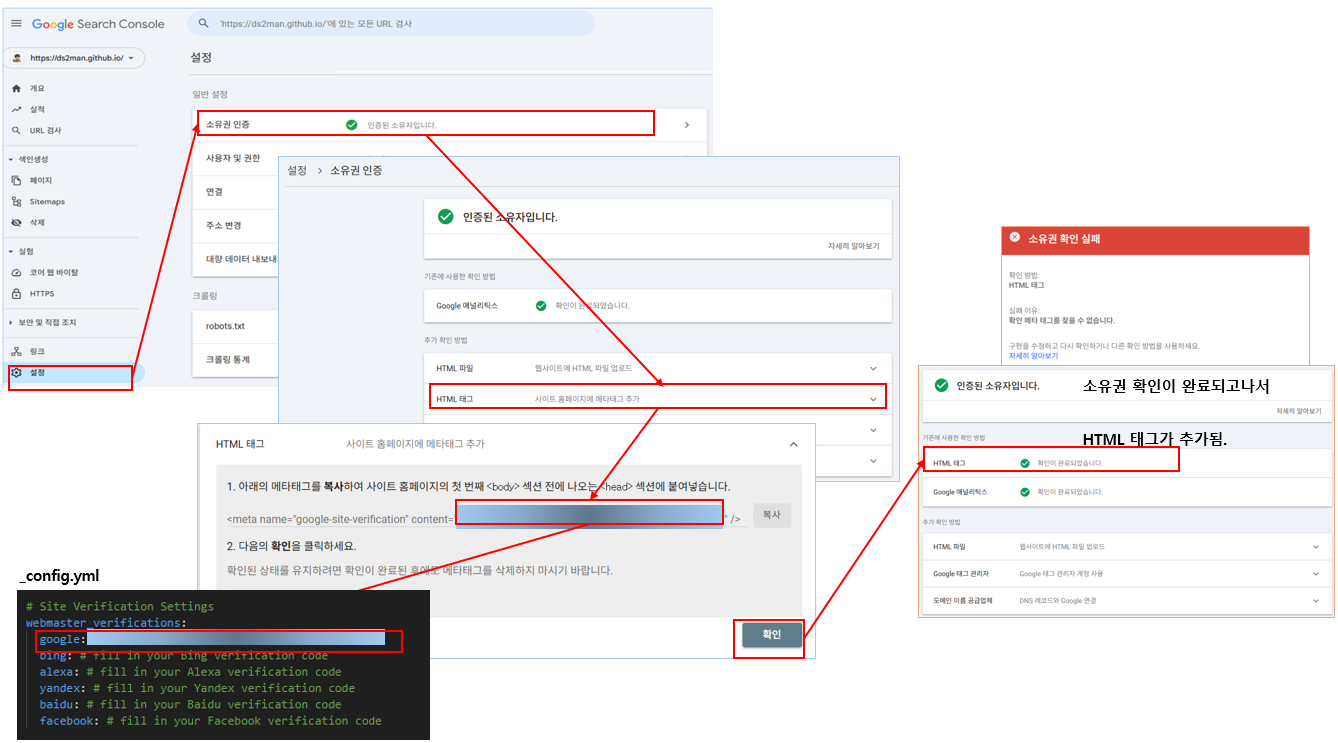Click the facebook verification code line
This screenshot has width=1338, height=743.
(x=210, y=721)
